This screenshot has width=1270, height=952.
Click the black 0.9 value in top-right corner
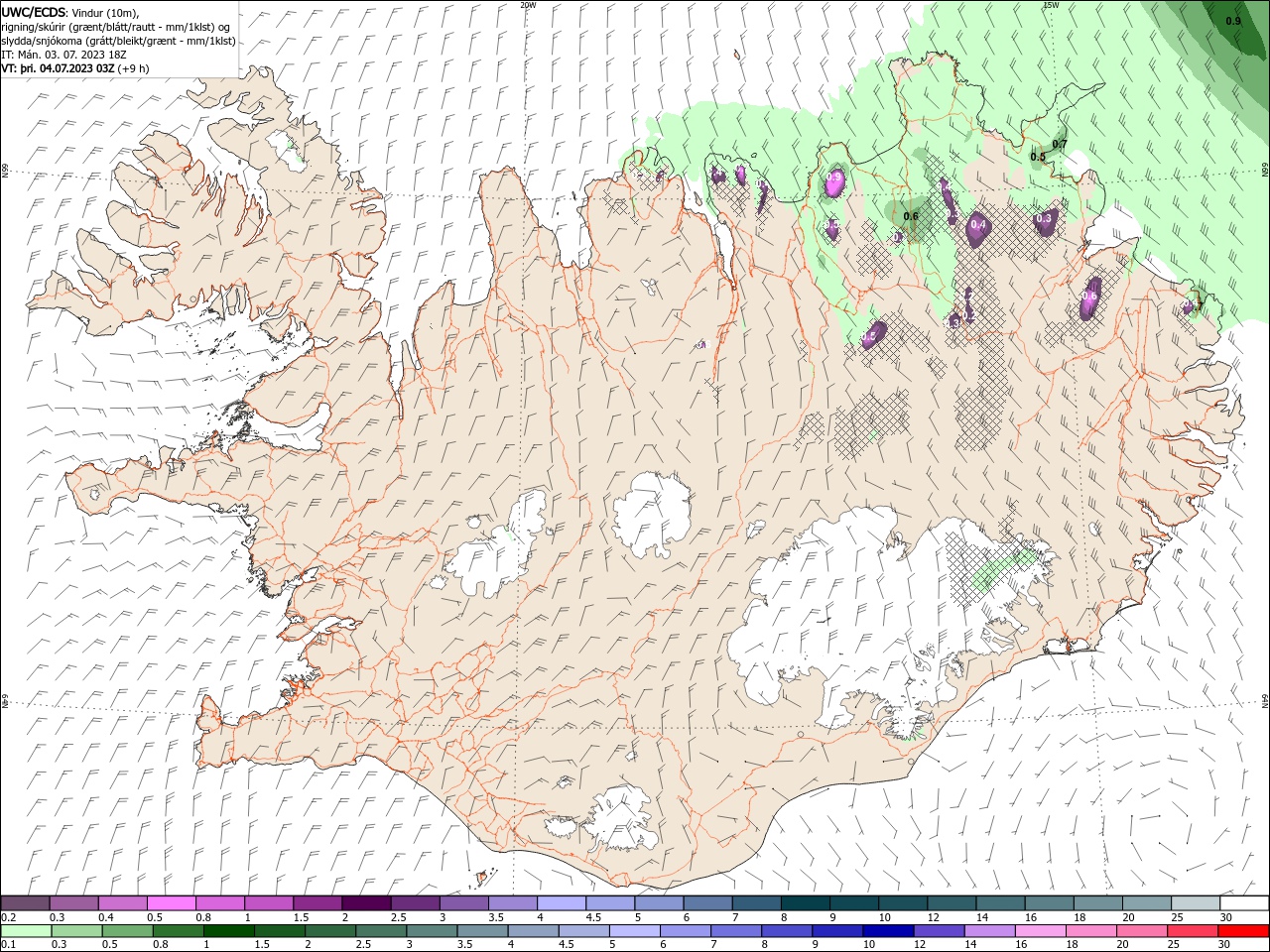pos(1233,21)
